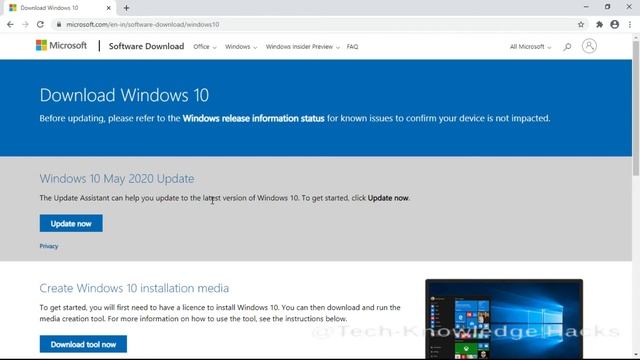The width and height of the screenshot is (640, 360).
Task: Click the Windows 10 laptop image
Action: click(x=504, y=319)
